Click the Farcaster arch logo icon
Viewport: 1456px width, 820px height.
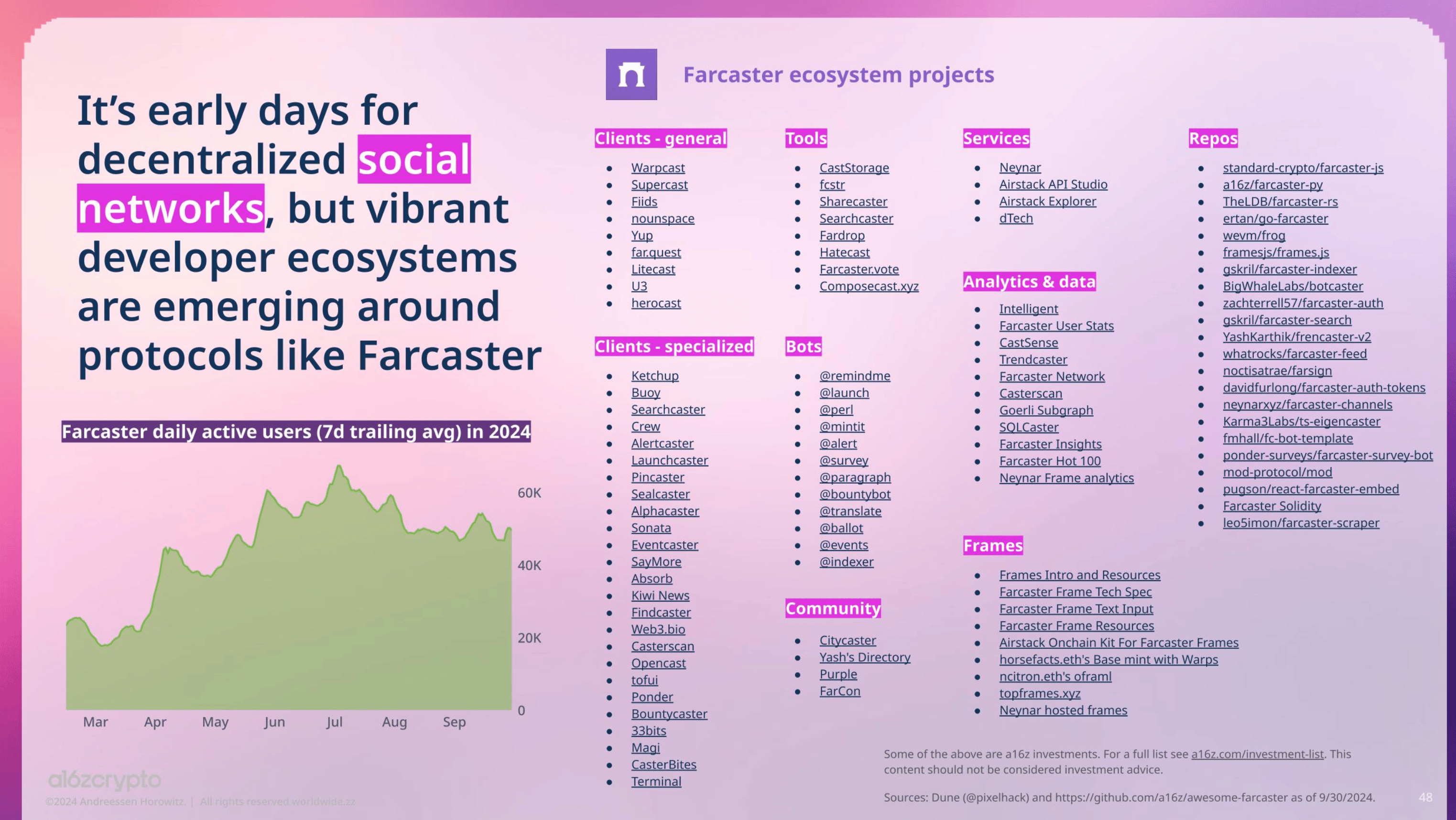pos(631,74)
